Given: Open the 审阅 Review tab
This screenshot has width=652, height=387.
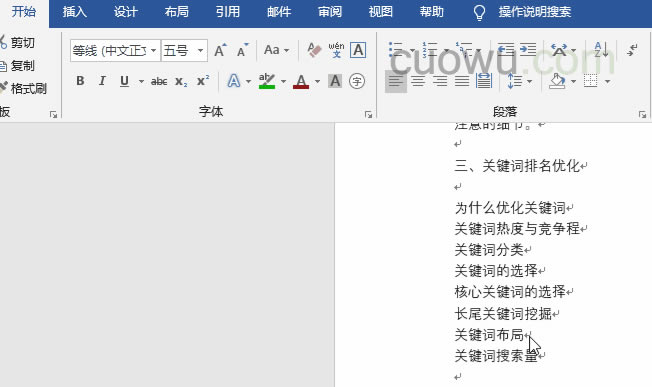Looking at the screenshot, I should click(x=330, y=12).
